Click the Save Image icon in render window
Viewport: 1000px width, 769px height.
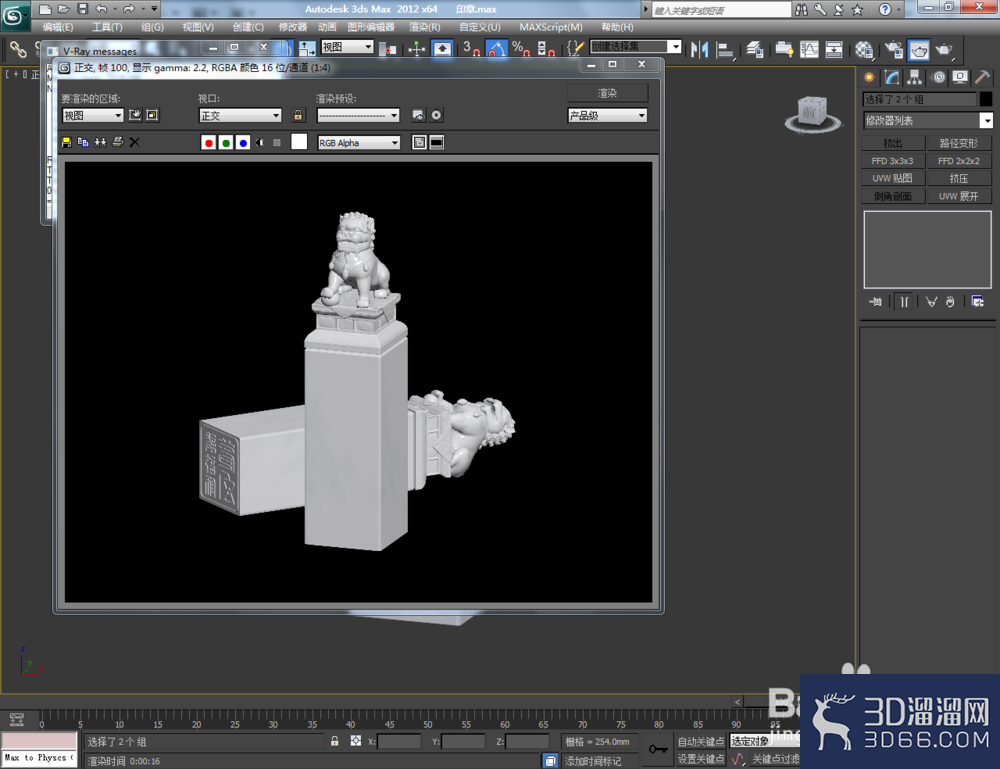click(66, 142)
